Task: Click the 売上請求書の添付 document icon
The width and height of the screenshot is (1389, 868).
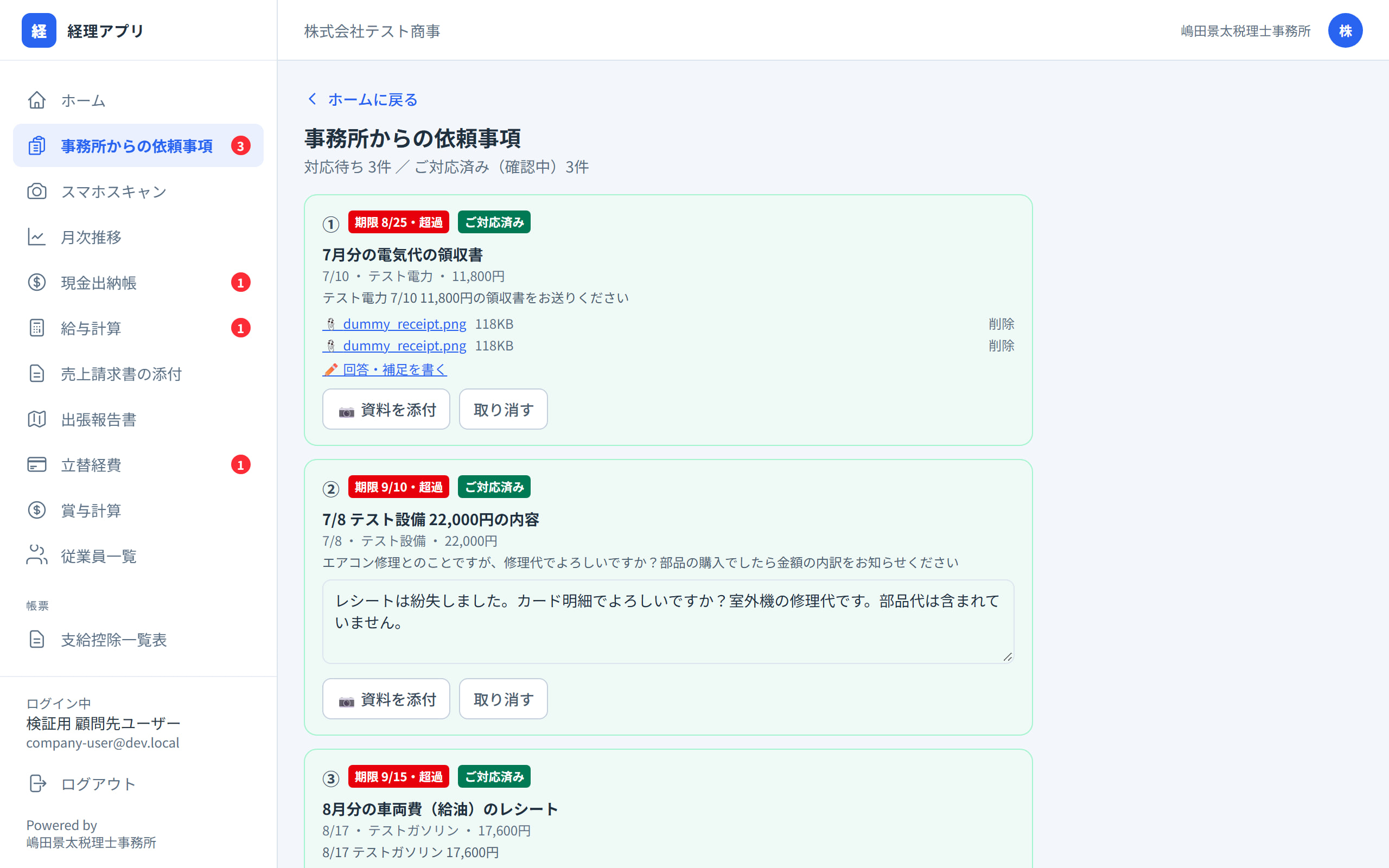Action: click(37, 373)
